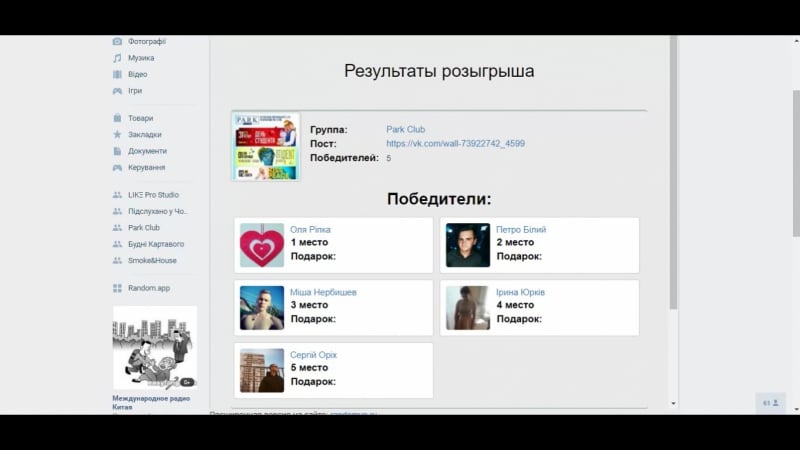Click the 'Результаты розыгрыша' title
The image size is (800, 450).
439,71
